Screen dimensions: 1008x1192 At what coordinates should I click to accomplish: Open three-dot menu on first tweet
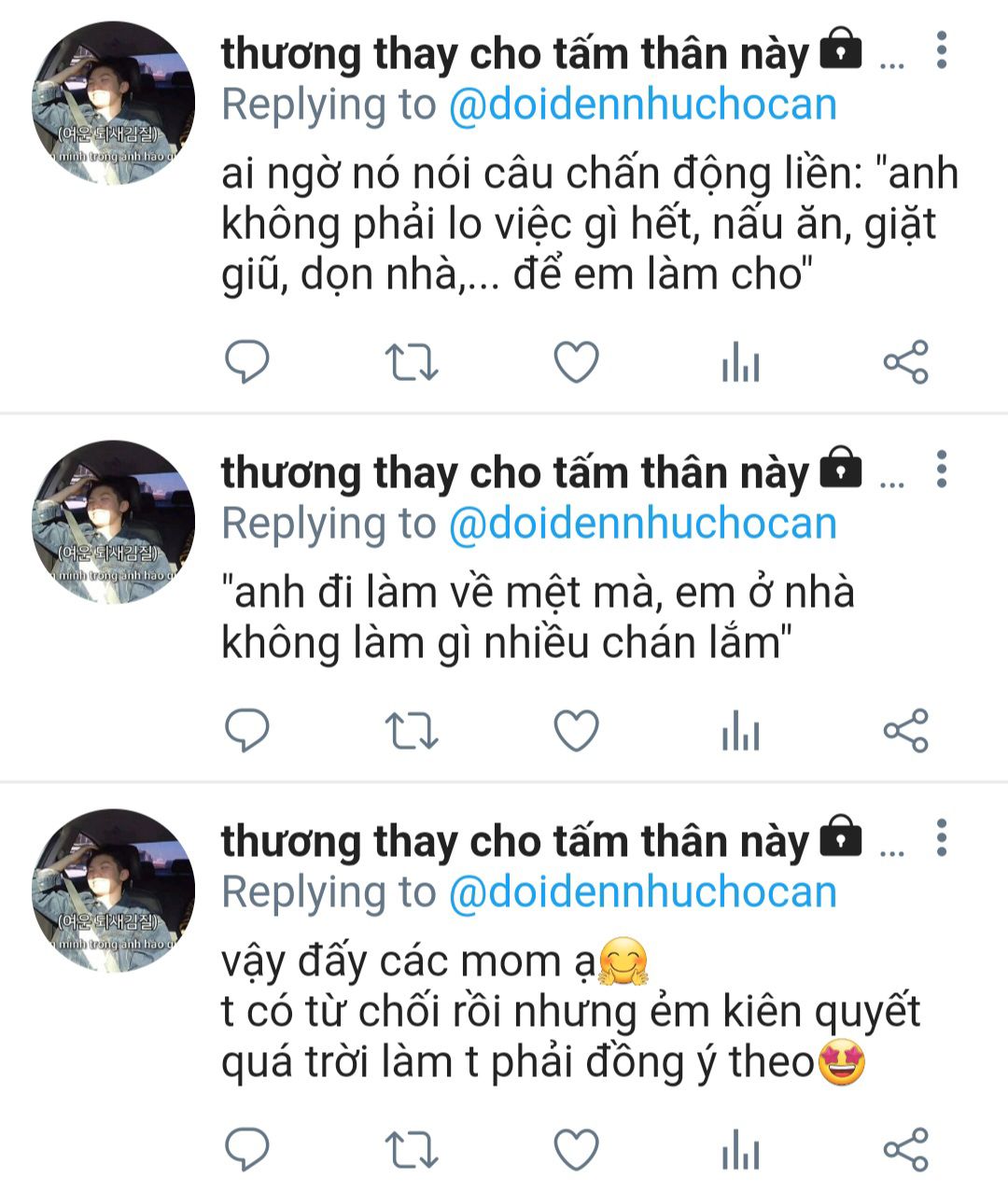pyautogui.click(x=942, y=50)
